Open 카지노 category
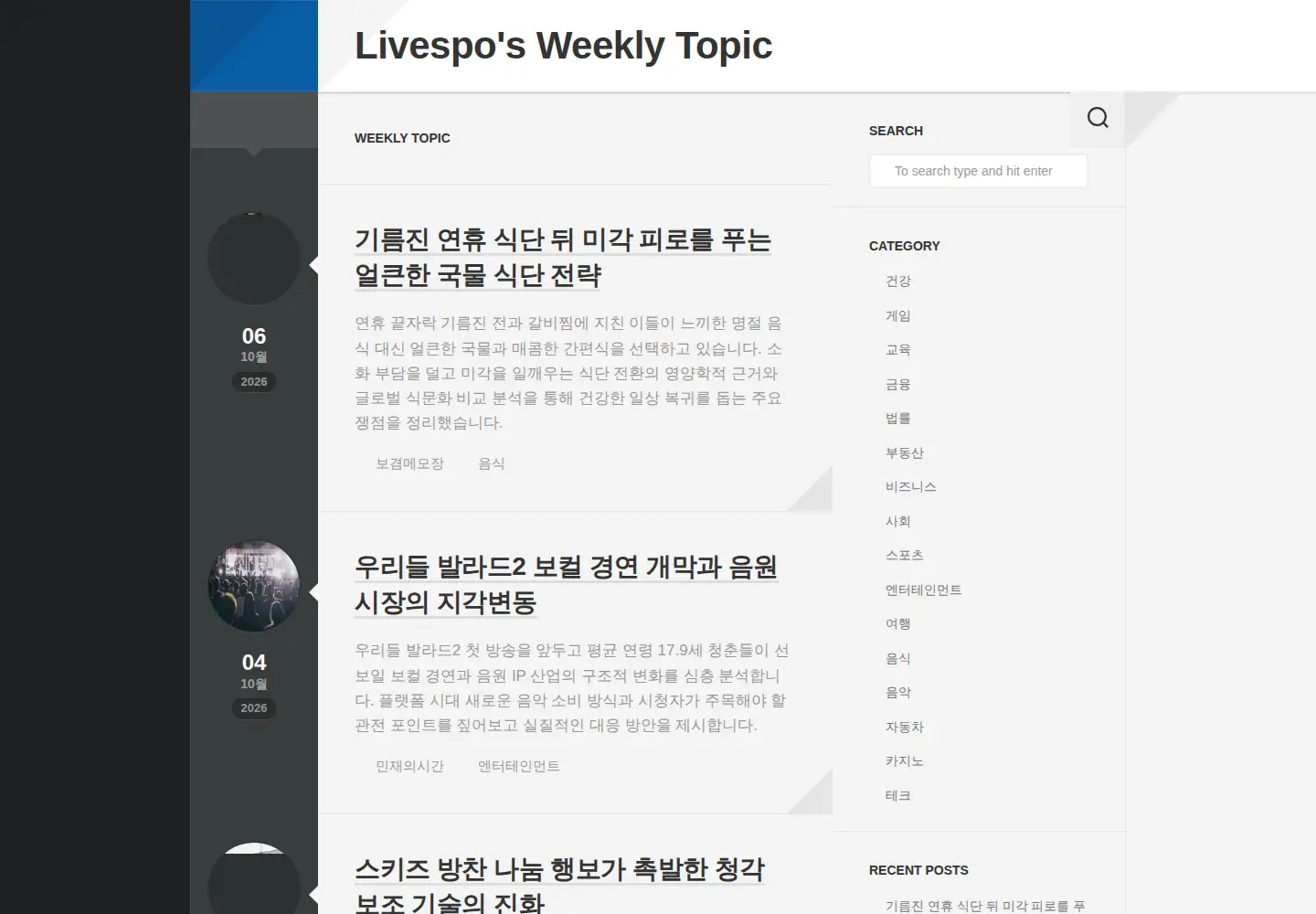The width and height of the screenshot is (1316, 914). [x=905, y=760]
